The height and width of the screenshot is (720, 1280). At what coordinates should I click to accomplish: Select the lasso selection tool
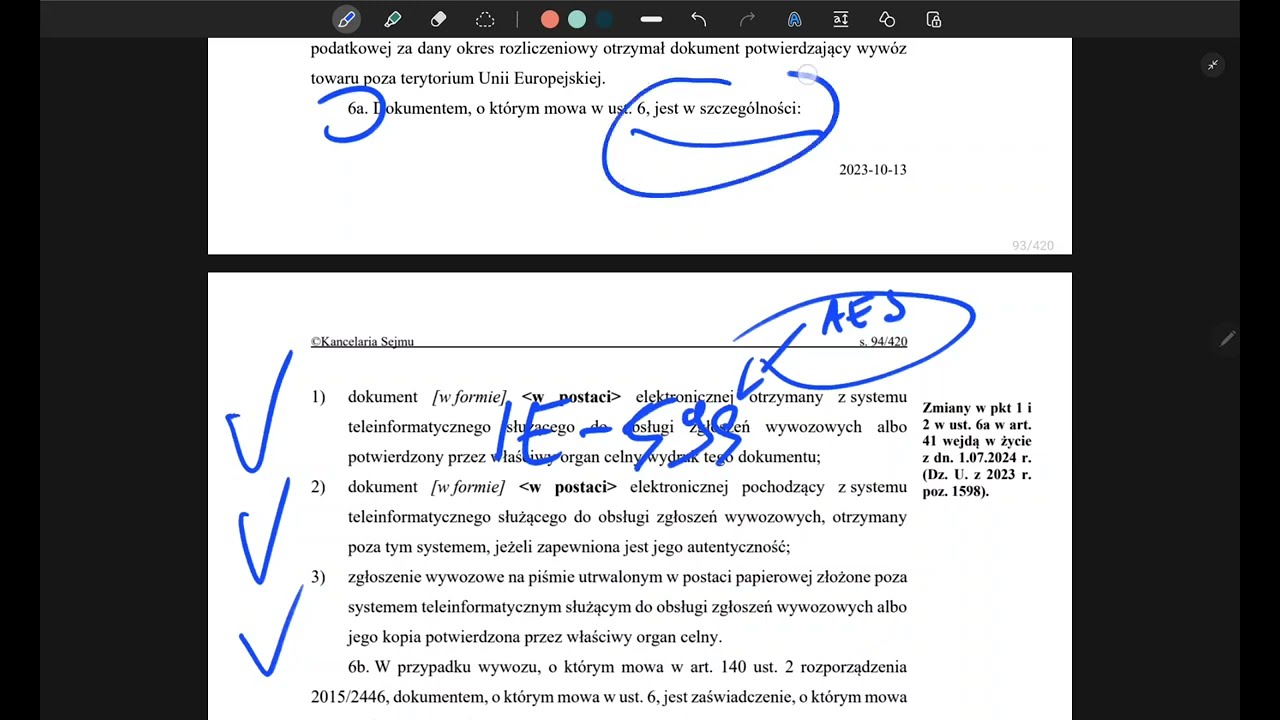485,19
